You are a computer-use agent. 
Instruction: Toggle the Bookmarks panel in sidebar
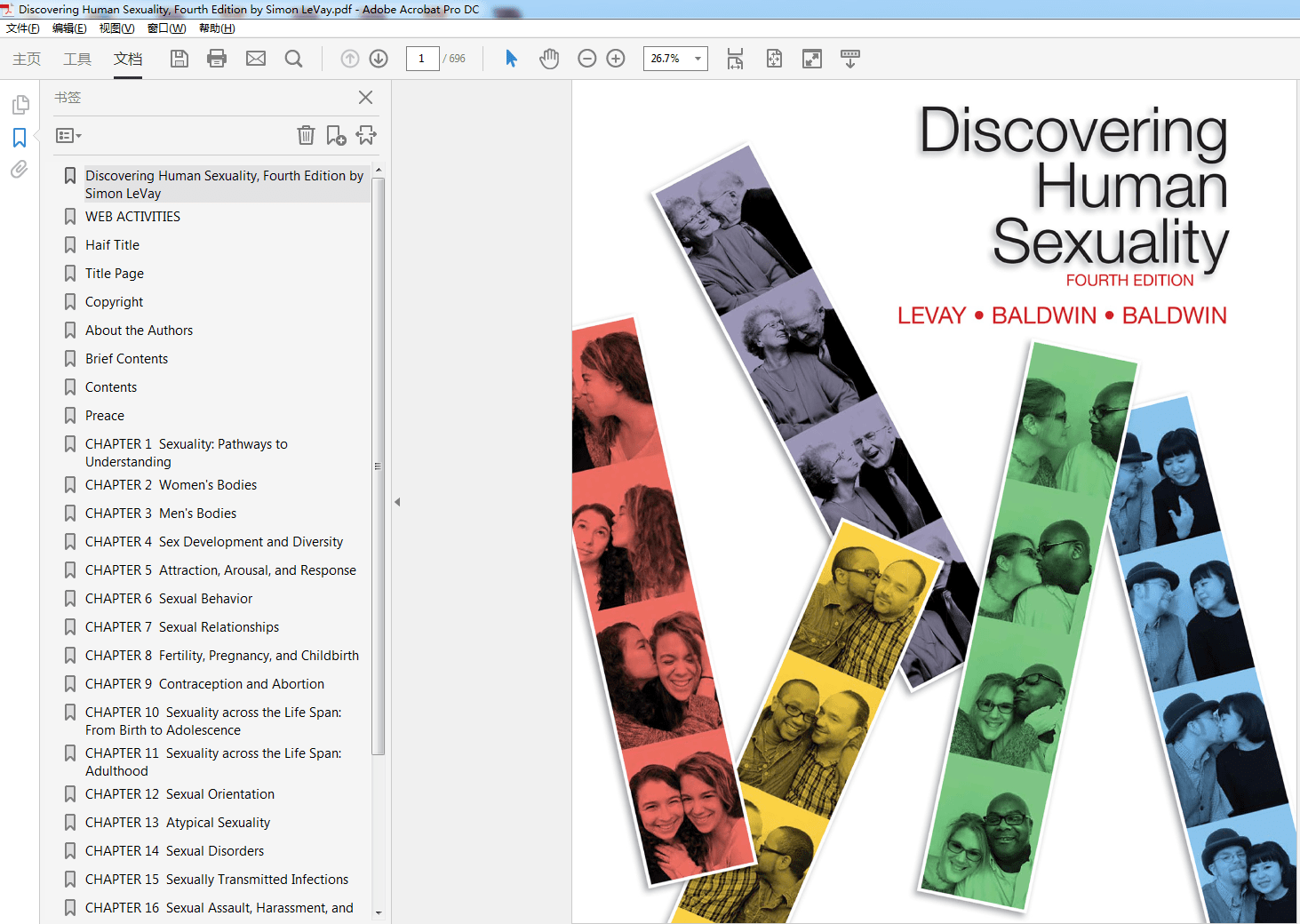(x=20, y=138)
